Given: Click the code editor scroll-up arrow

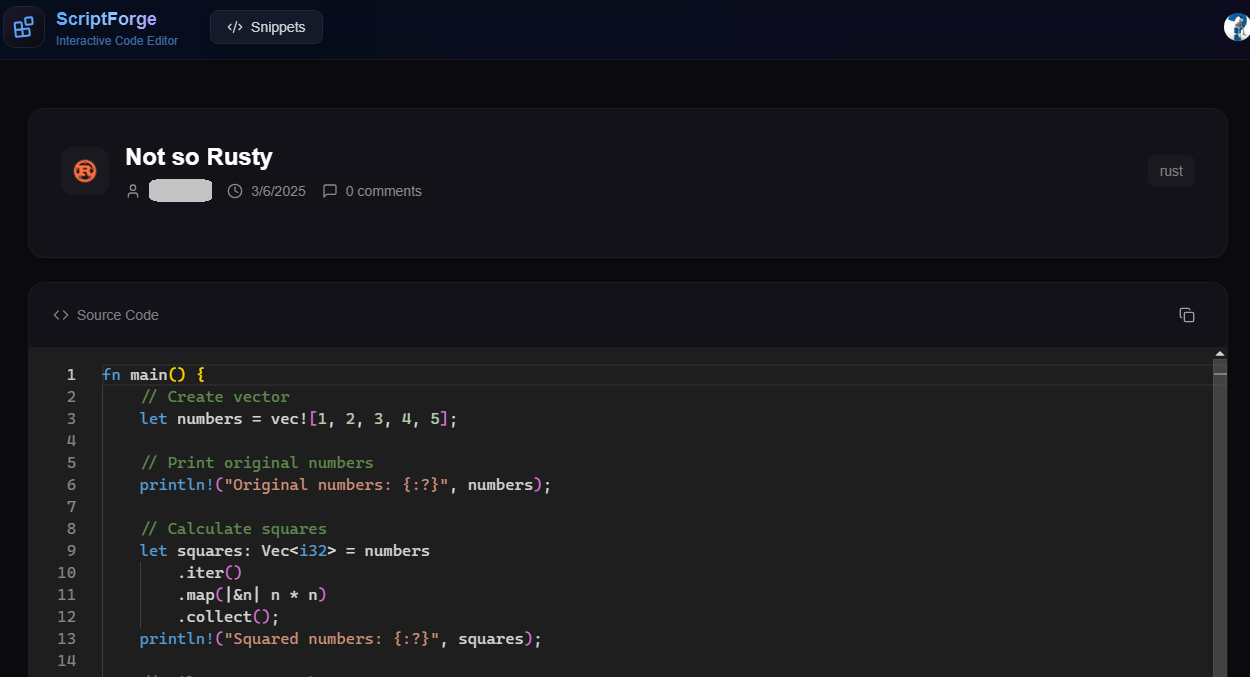Looking at the screenshot, I should coord(1220,354).
